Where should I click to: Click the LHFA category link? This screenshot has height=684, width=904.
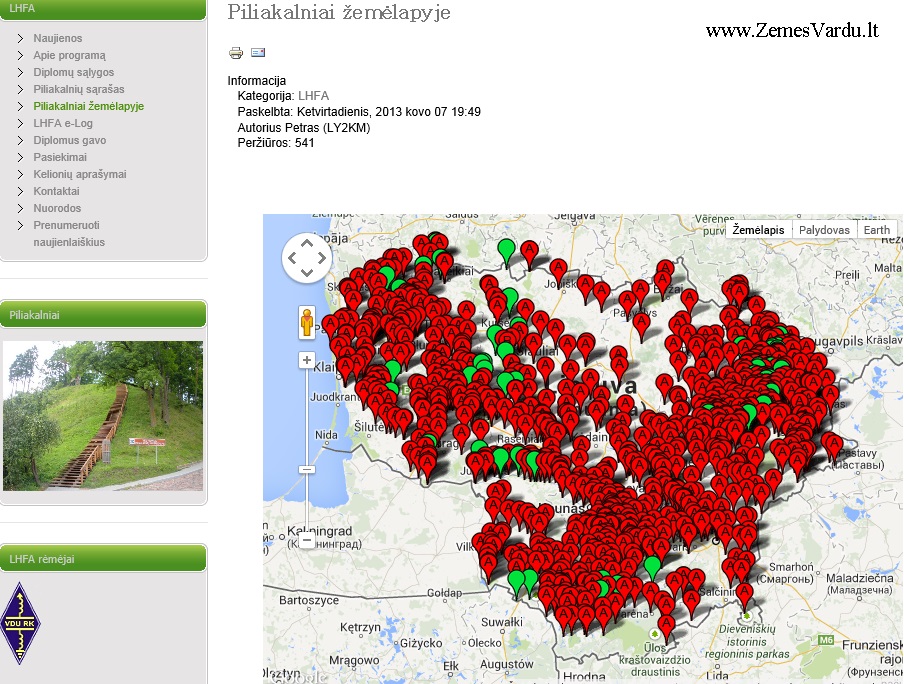[x=314, y=96]
